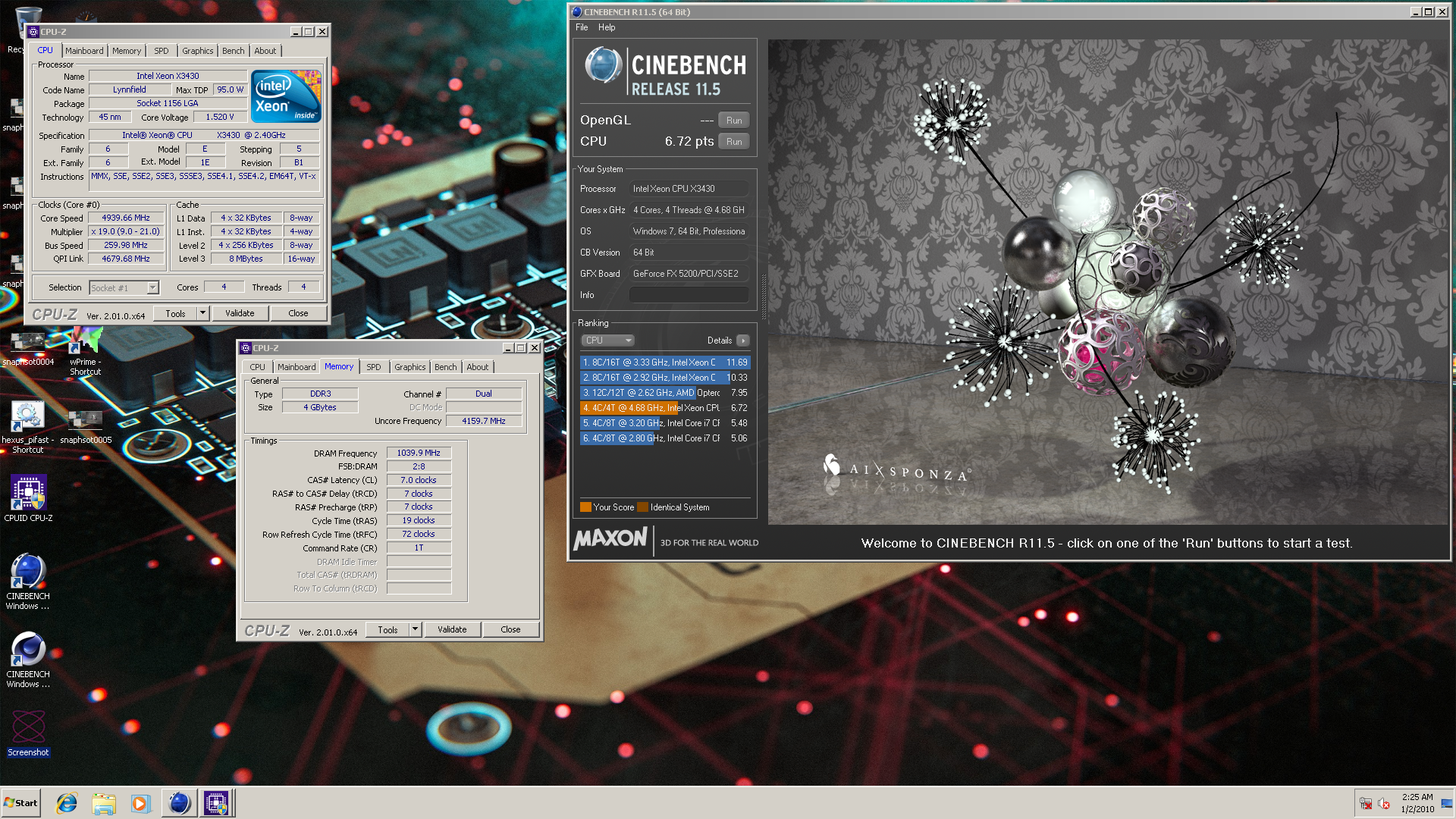Switch to Memory tab in top CPU-Z
The width and height of the screenshot is (1456, 819).
tap(127, 51)
